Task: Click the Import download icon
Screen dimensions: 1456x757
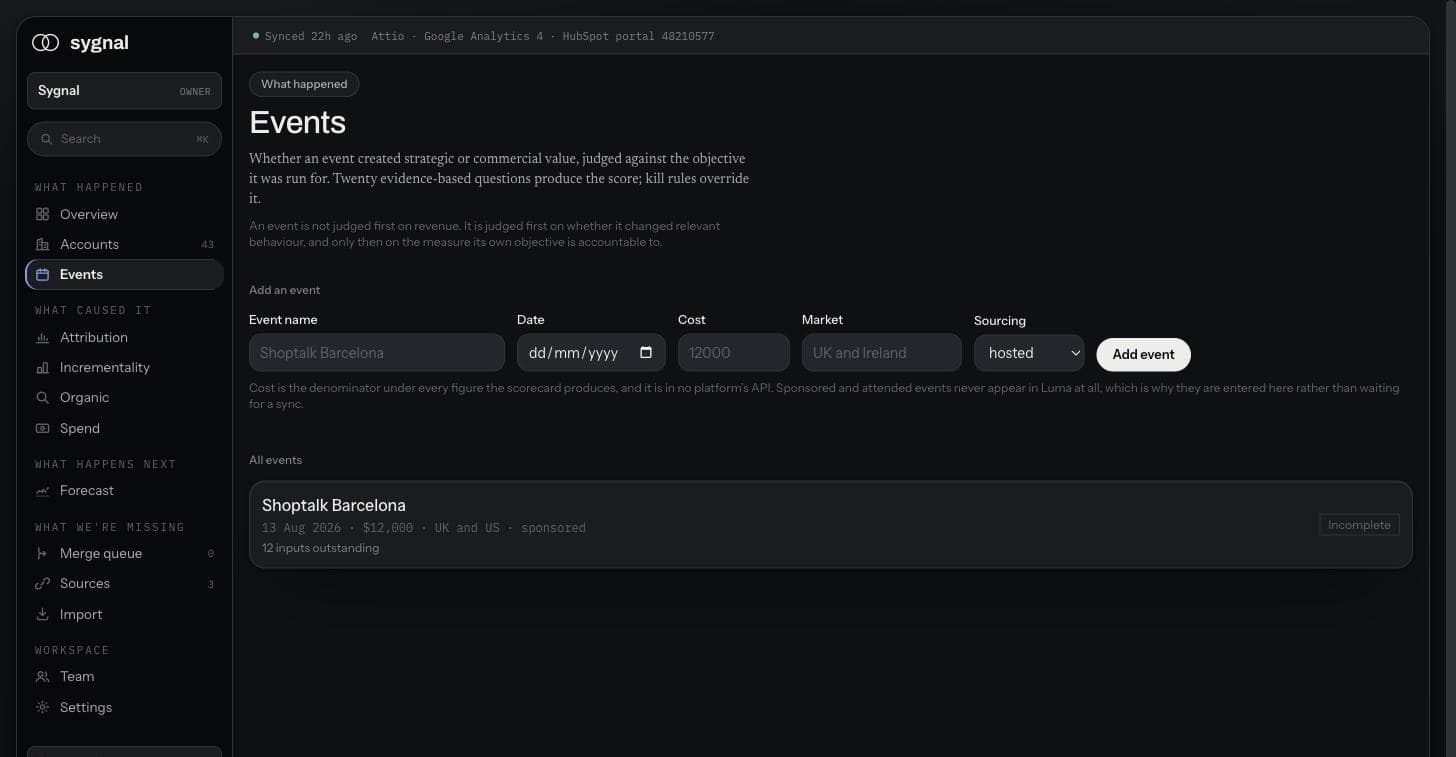Action: [x=42, y=614]
